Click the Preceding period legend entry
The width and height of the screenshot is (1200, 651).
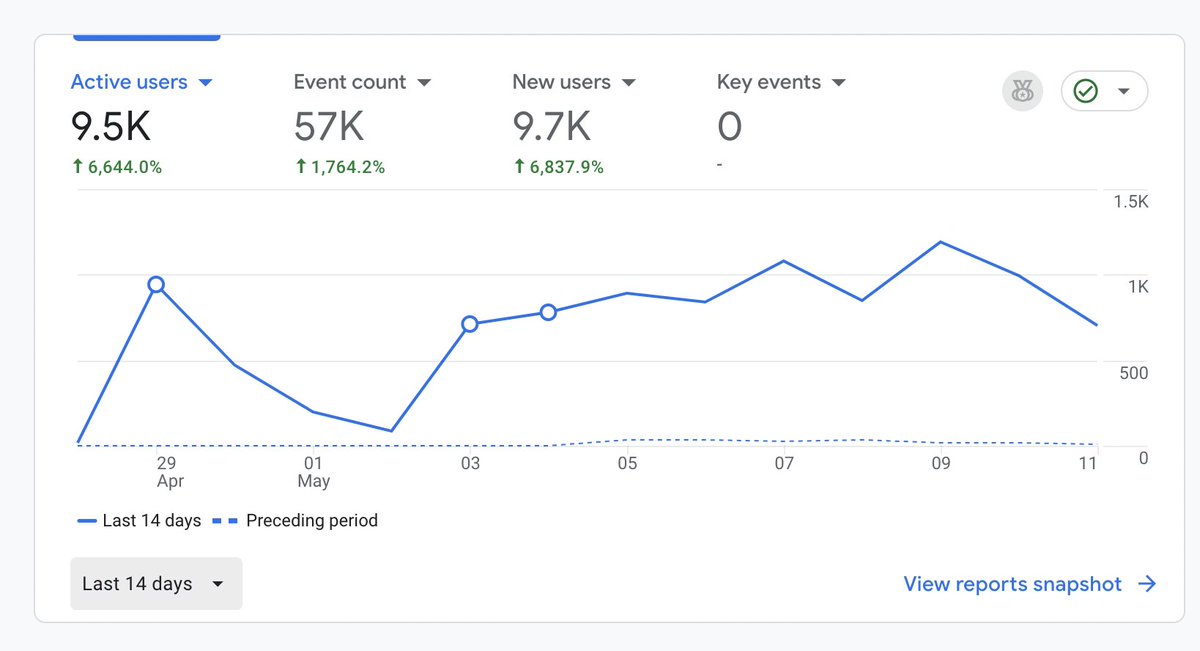click(295, 521)
